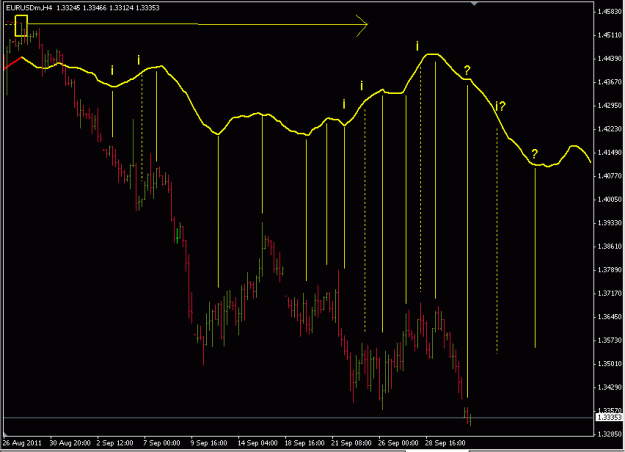Select the horizontal current-price line
The image size is (625, 452).
pos(299,417)
